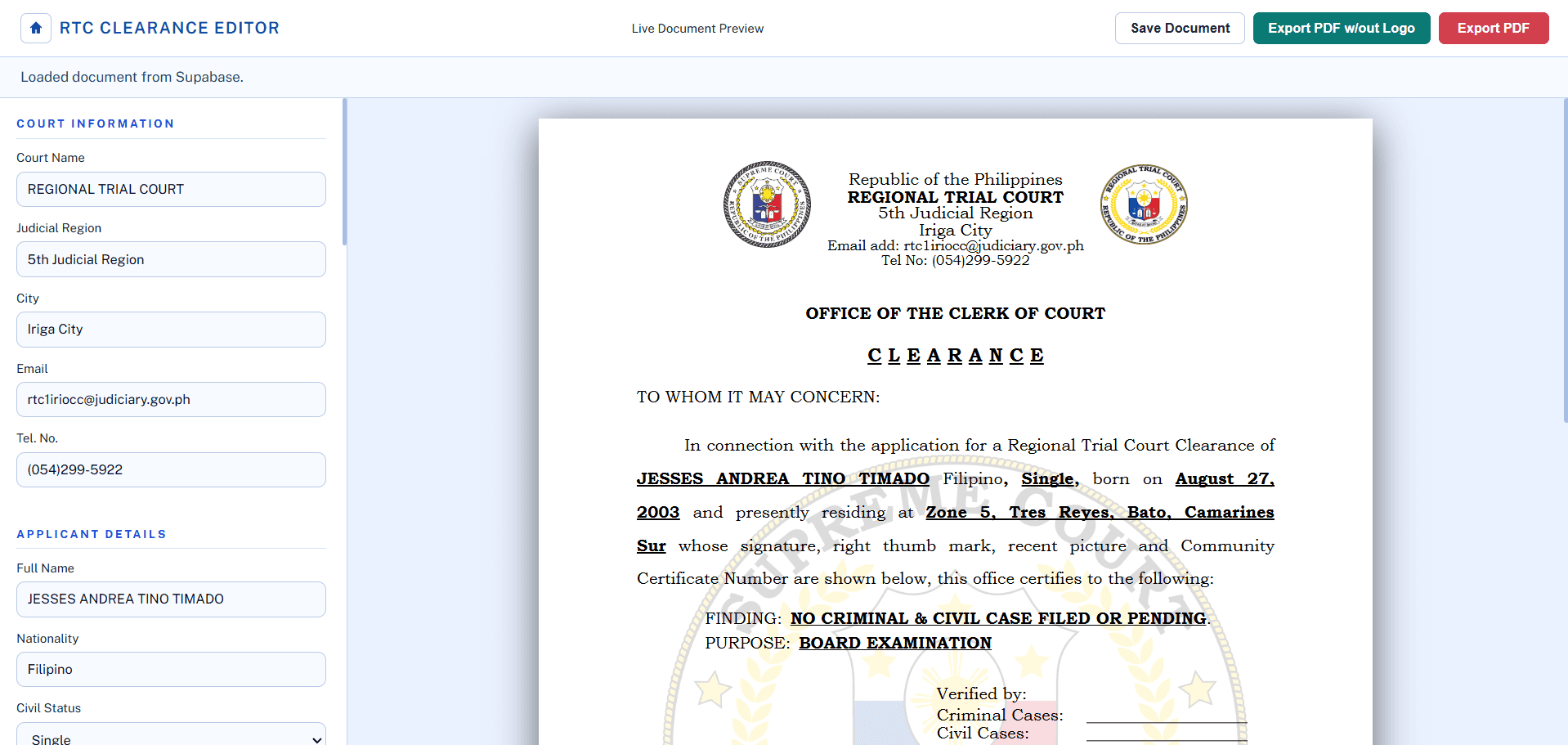Edit the Email input field

[171, 399]
